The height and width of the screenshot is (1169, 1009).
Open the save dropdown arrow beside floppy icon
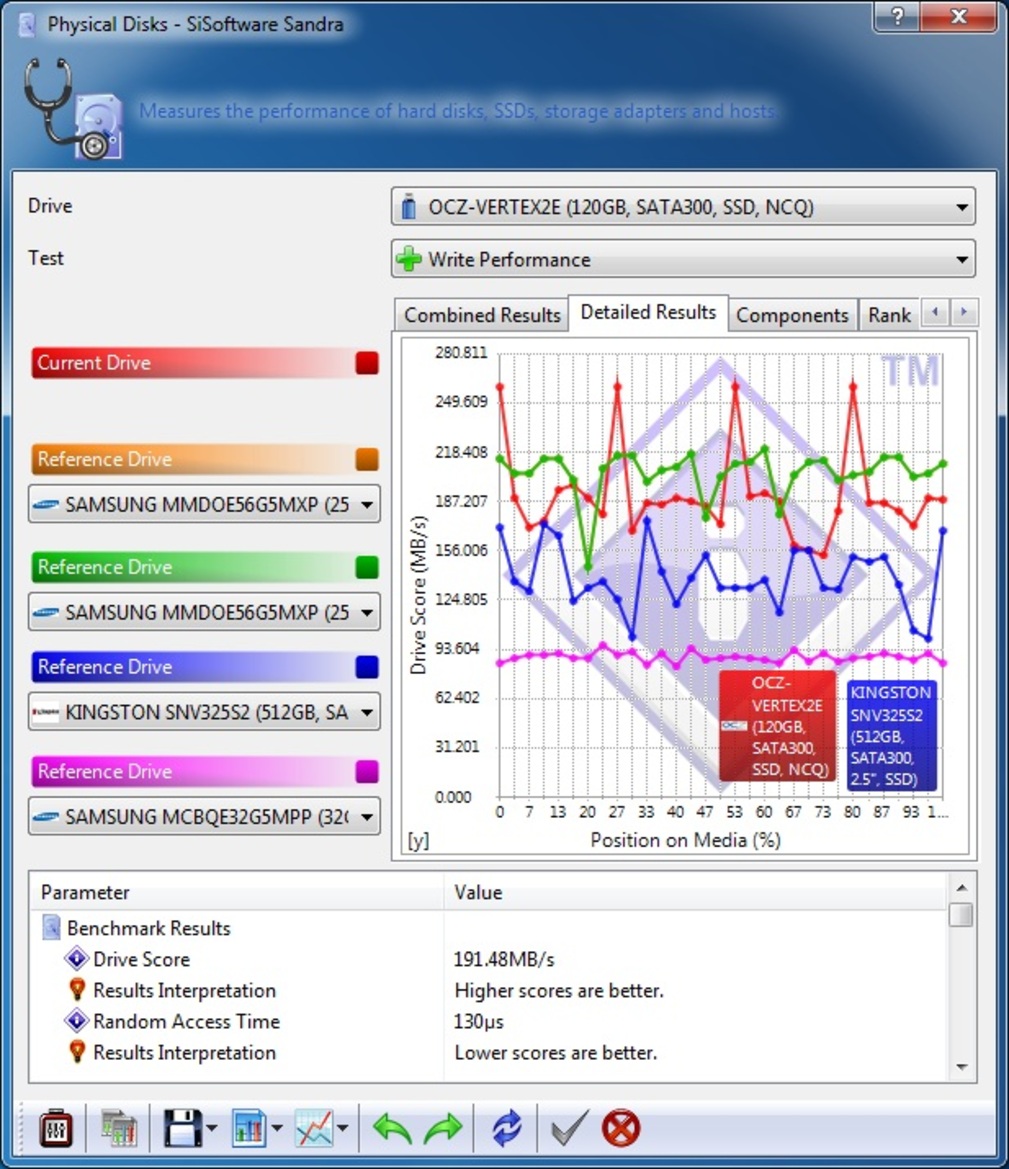pyautogui.click(x=212, y=1128)
